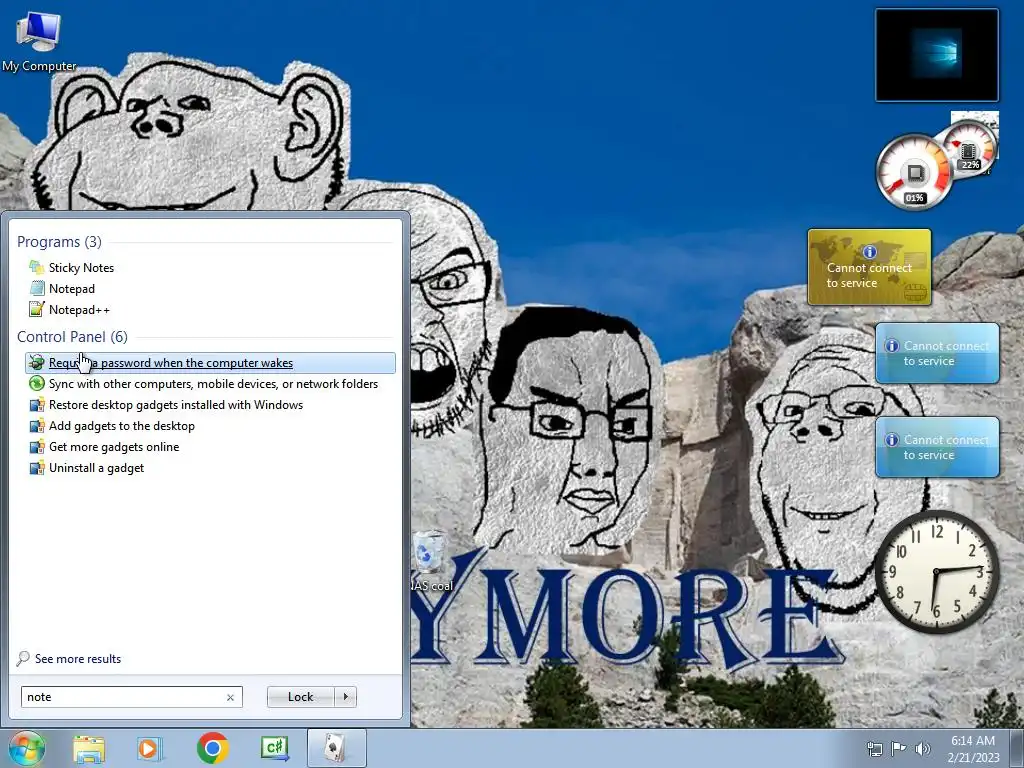The width and height of the screenshot is (1024, 768).
Task: Click icon beside 'Restore desktop gadgets'
Action: click(x=37, y=405)
